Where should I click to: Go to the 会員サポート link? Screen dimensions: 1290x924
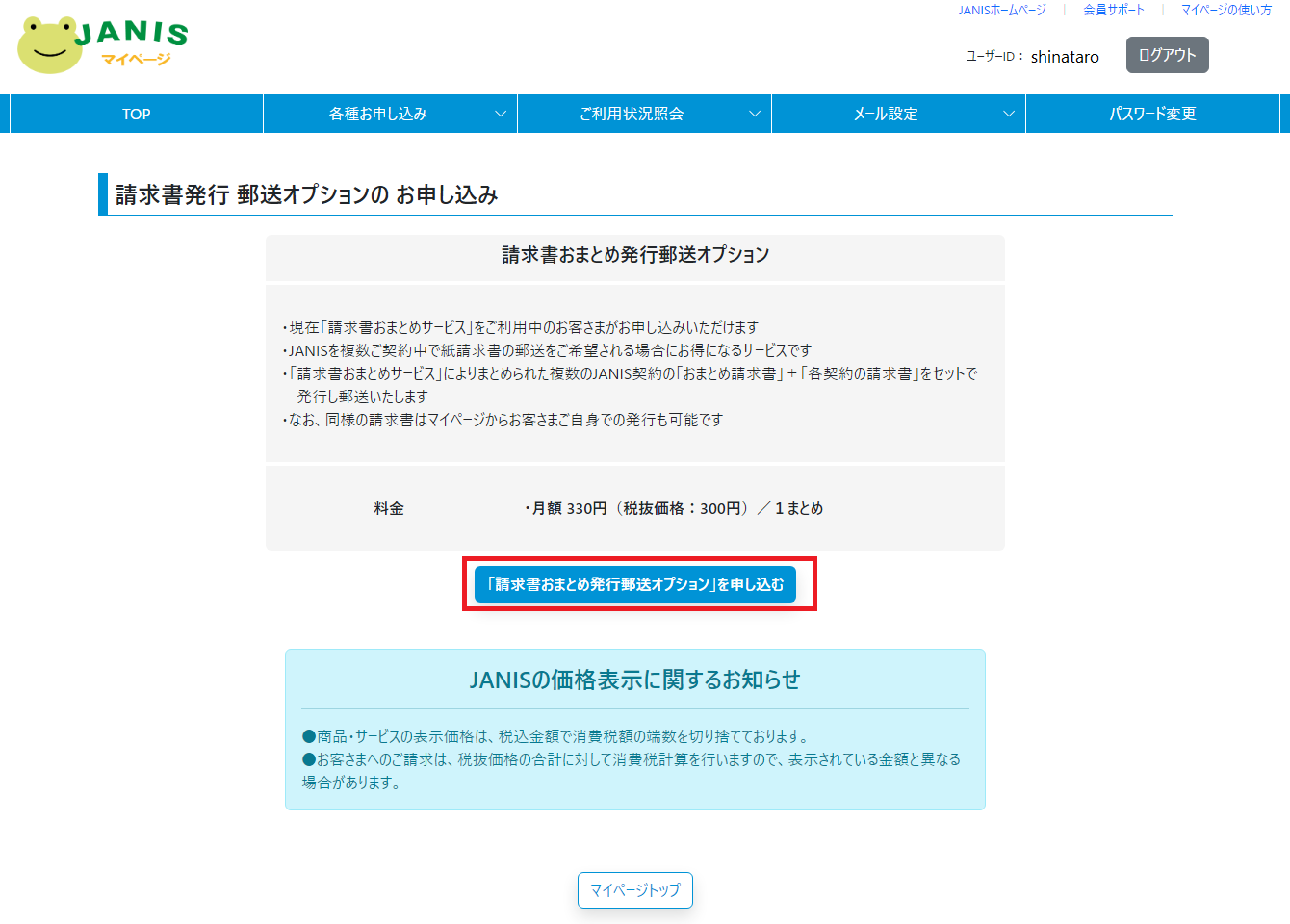(x=1114, y=10)
